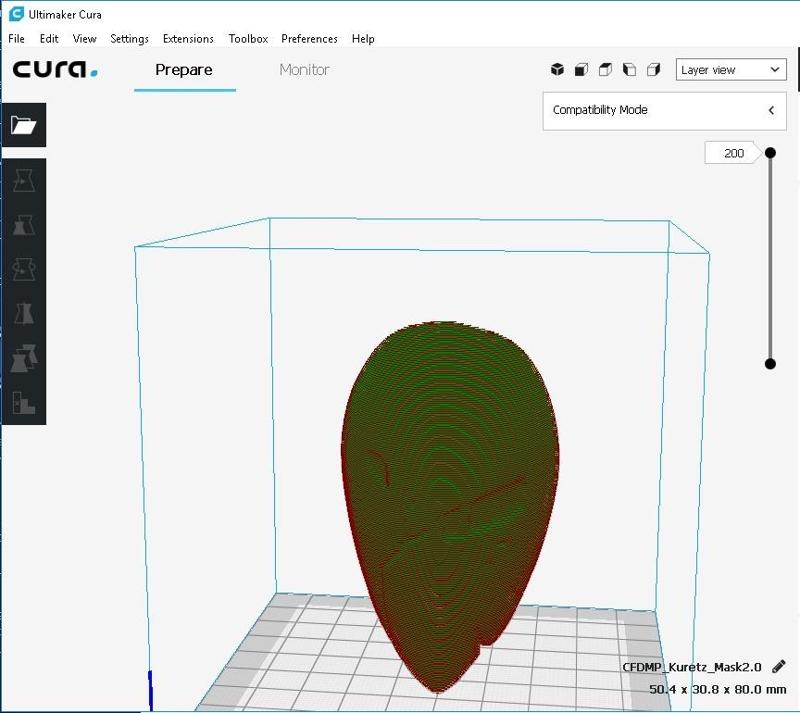This screenshot has height=713, width=800.
Task: Open the Layer view dropdown
Action: [731, 70]
